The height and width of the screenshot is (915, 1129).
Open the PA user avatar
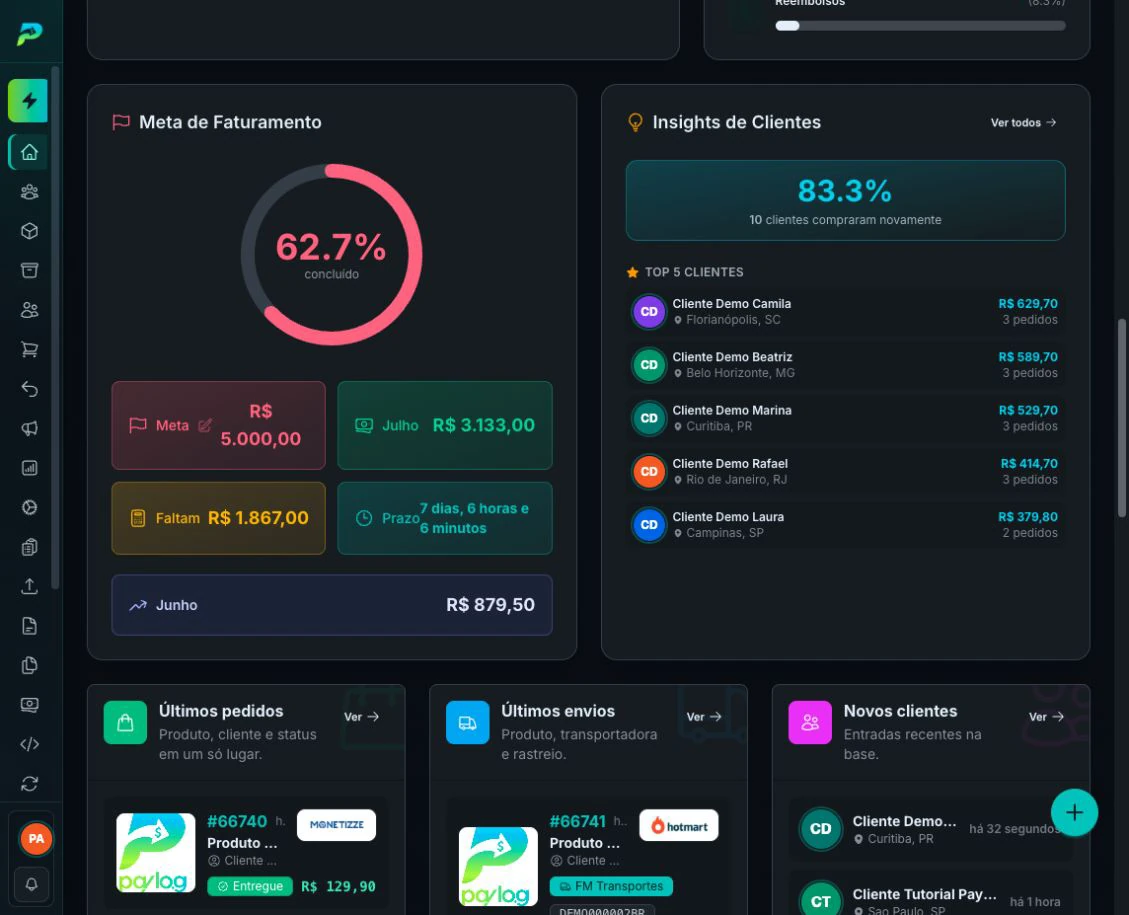(x=36, y=839)
